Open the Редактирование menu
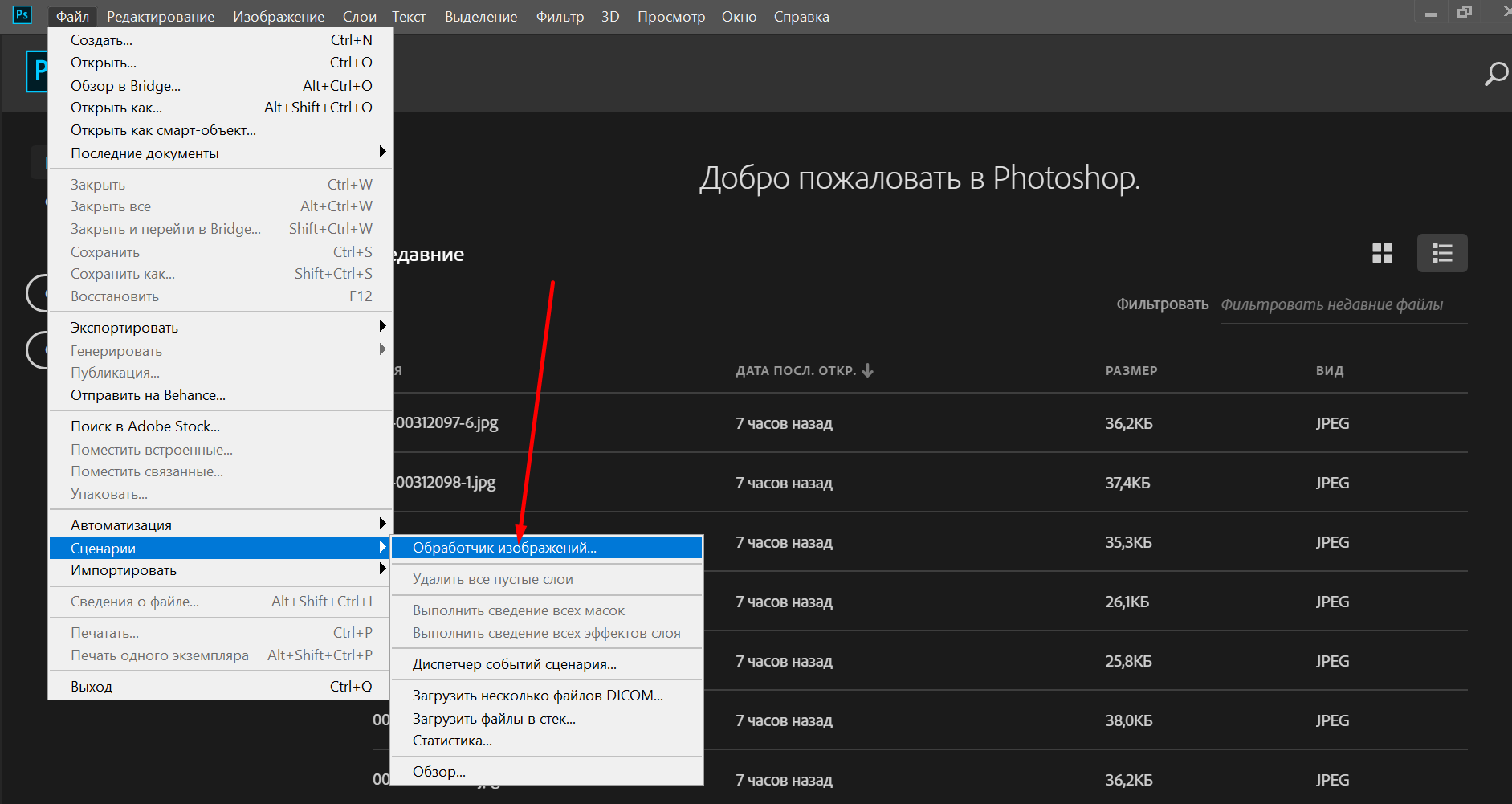The width and height of the screenshot is (1512, 804). pos(161,17)
